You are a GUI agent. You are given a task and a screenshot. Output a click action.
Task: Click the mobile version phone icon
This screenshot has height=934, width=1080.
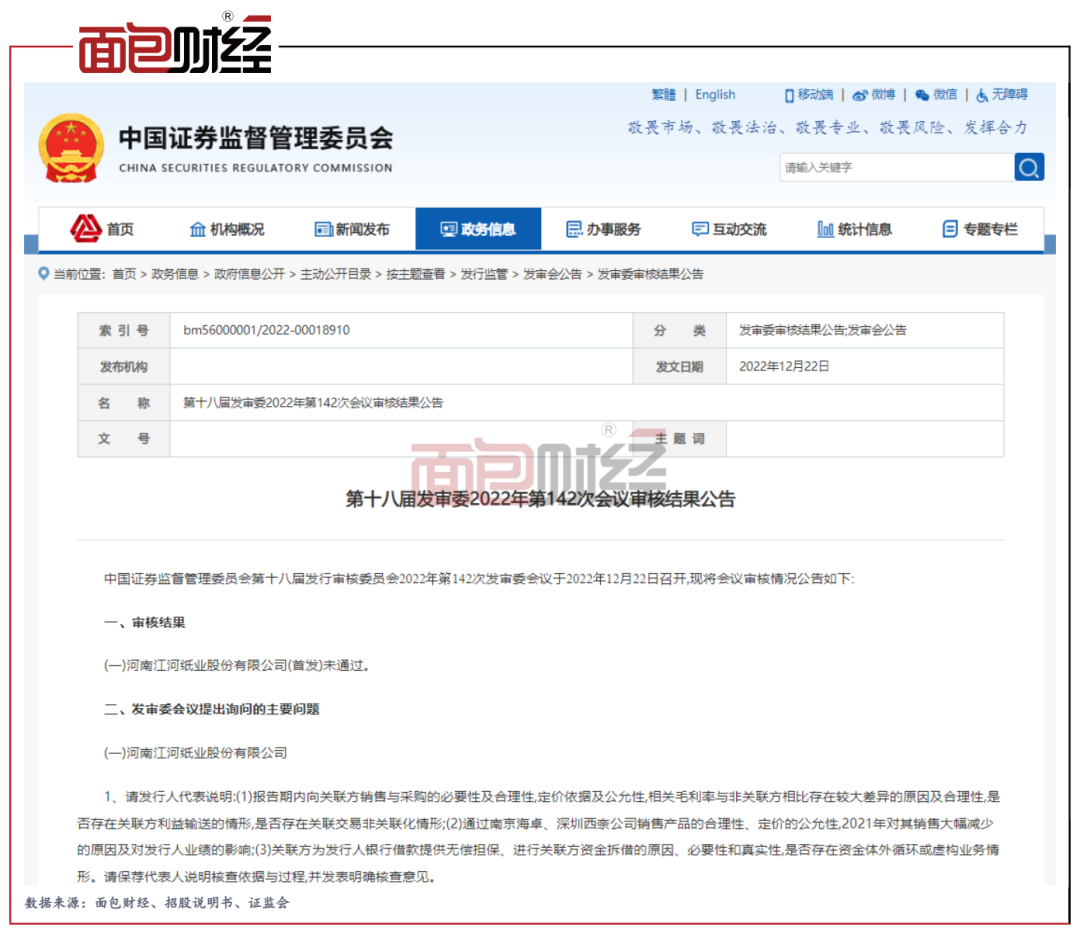coord(789,95)
